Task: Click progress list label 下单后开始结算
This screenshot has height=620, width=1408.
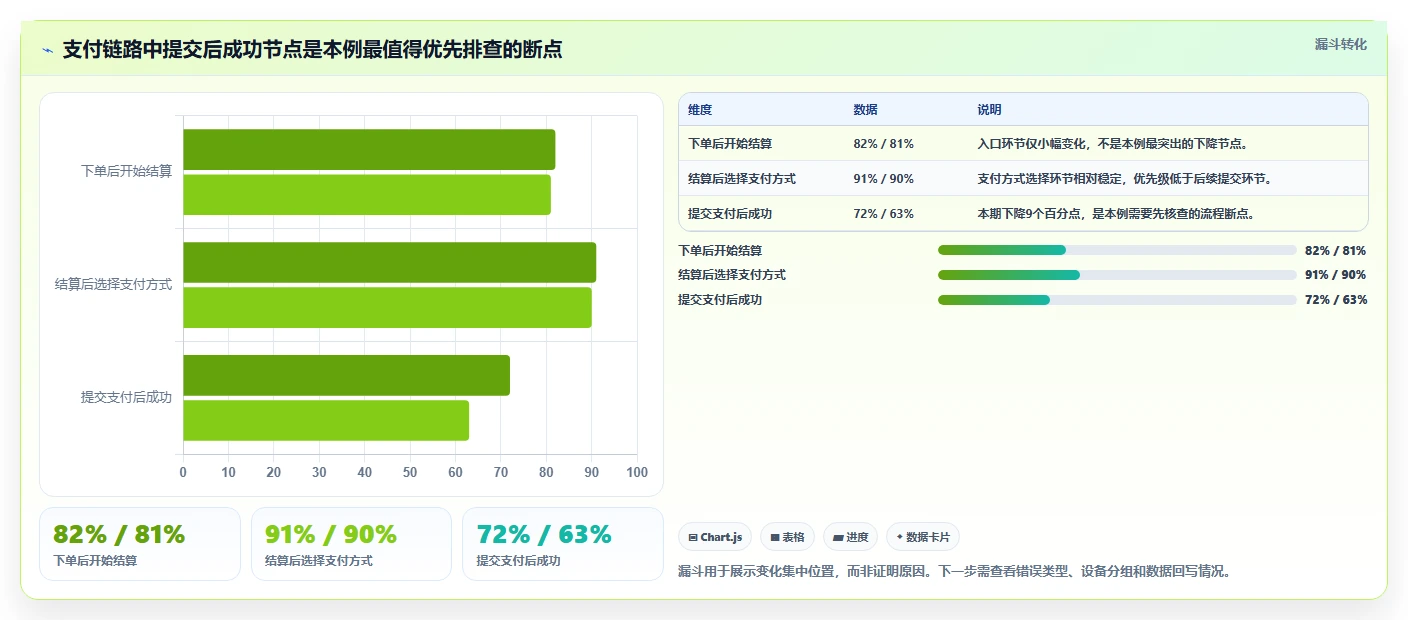Action: [x=720, y=251]
